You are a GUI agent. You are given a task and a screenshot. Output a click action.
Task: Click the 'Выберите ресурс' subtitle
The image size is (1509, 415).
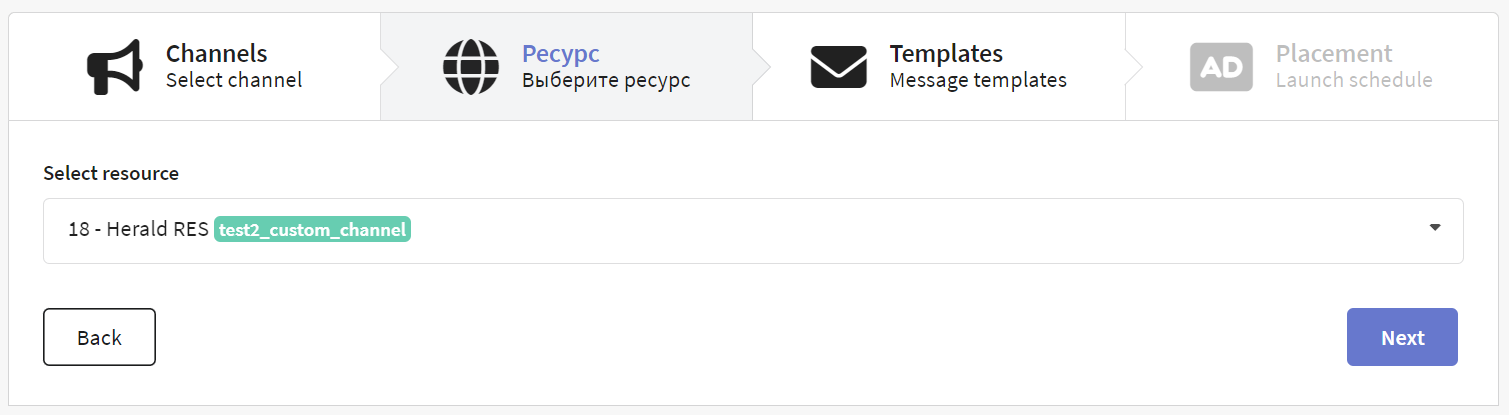pyautogui.click(x=606, y=80)
